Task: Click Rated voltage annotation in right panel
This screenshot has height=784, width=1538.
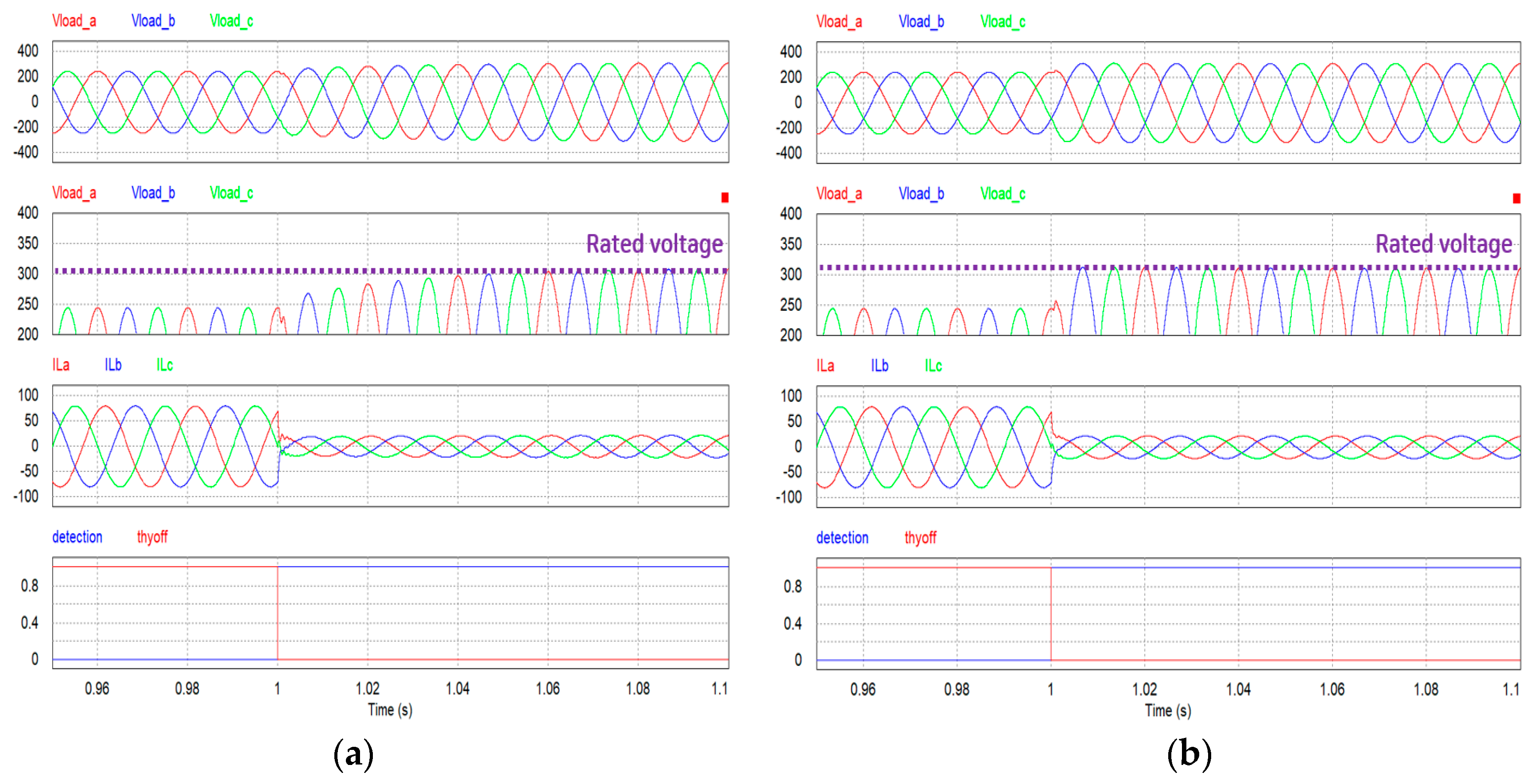Action: 1443,244
